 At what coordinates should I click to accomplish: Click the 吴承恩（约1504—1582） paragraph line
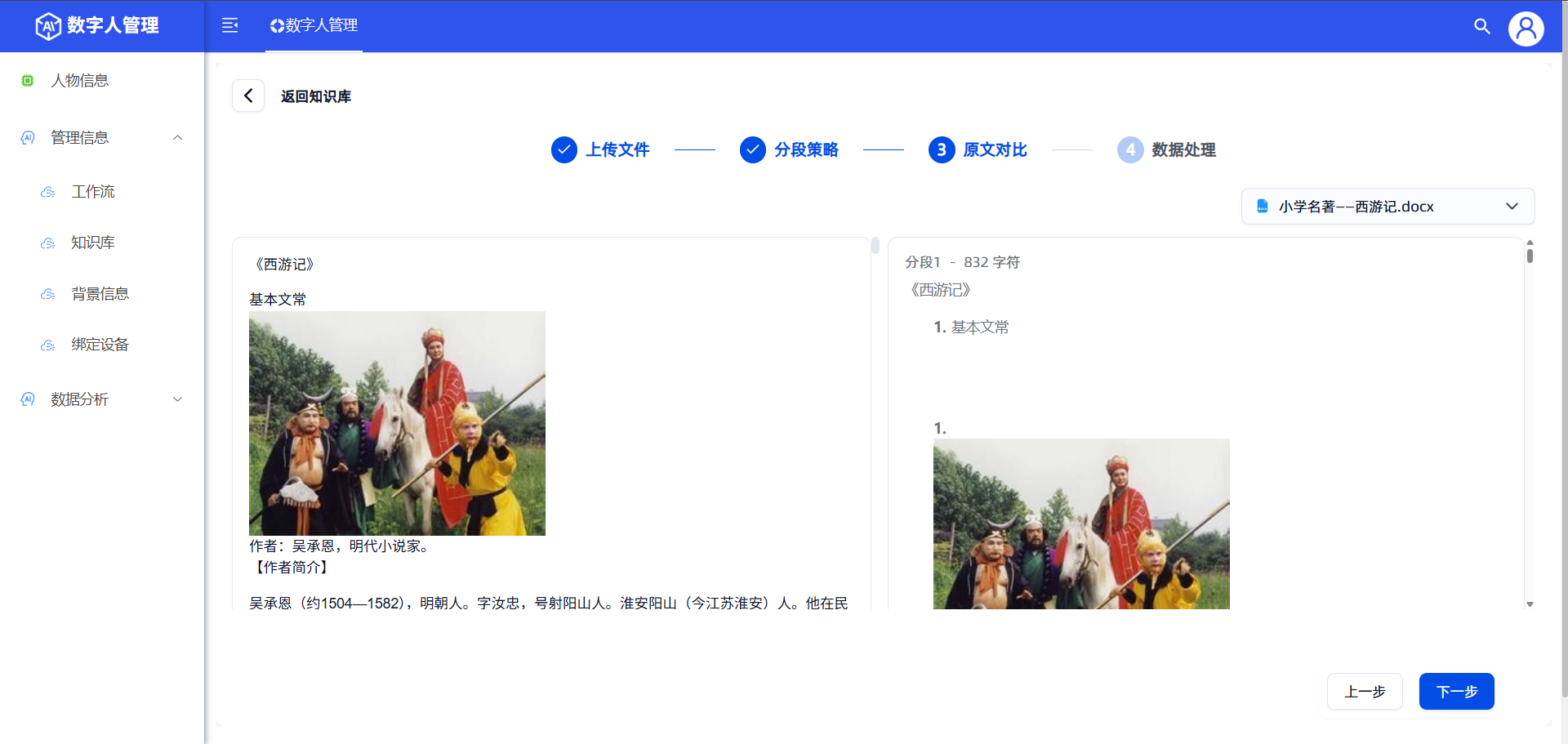549,603
